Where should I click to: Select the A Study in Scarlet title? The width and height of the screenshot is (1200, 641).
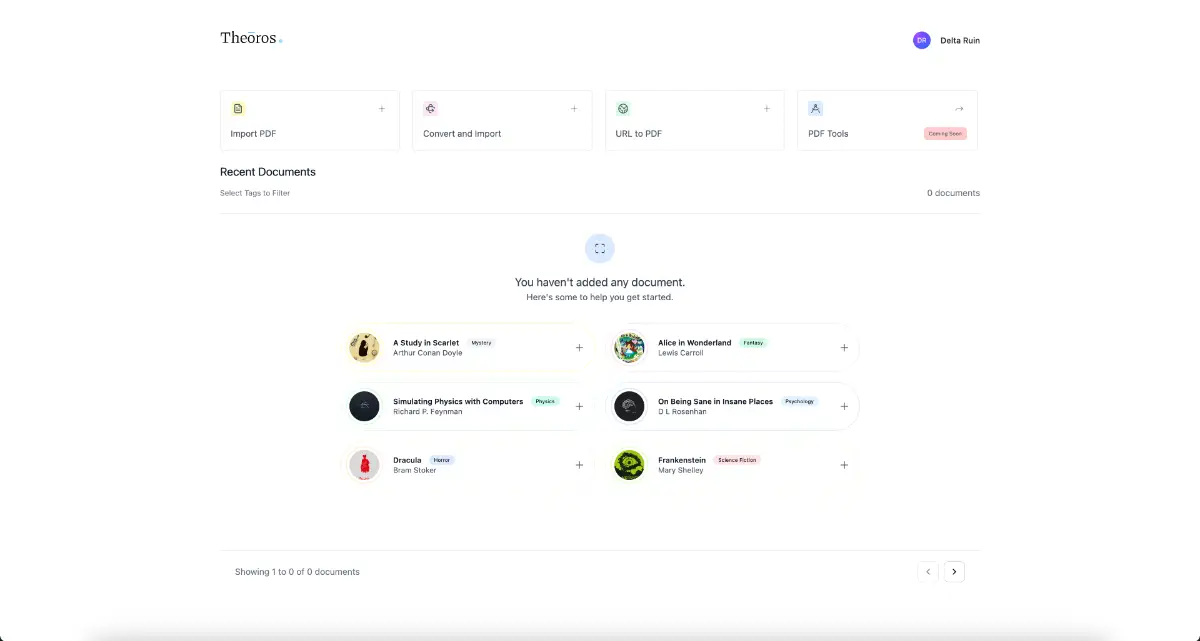426,343
